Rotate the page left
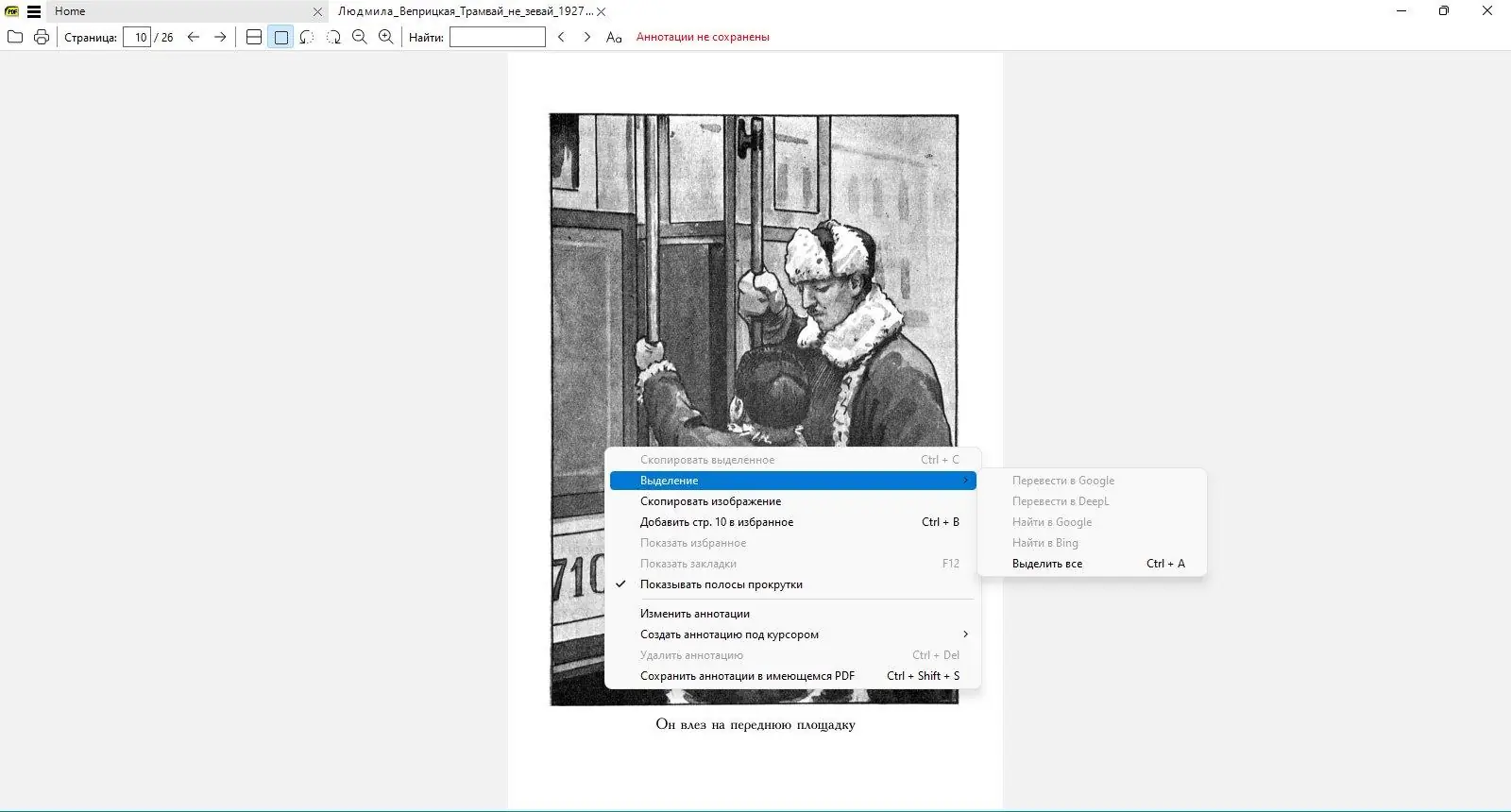This screenshot has width=1511, height=812. 307,37
